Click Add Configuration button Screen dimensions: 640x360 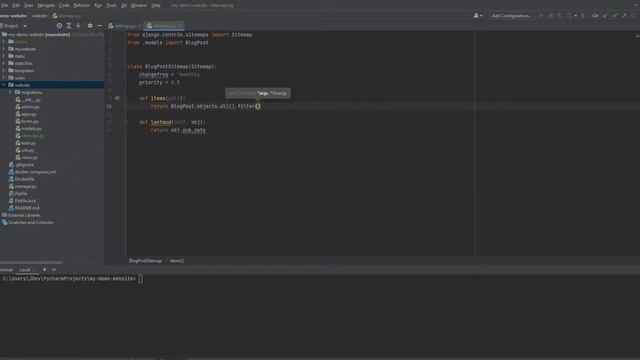click(x=511, y=16)
